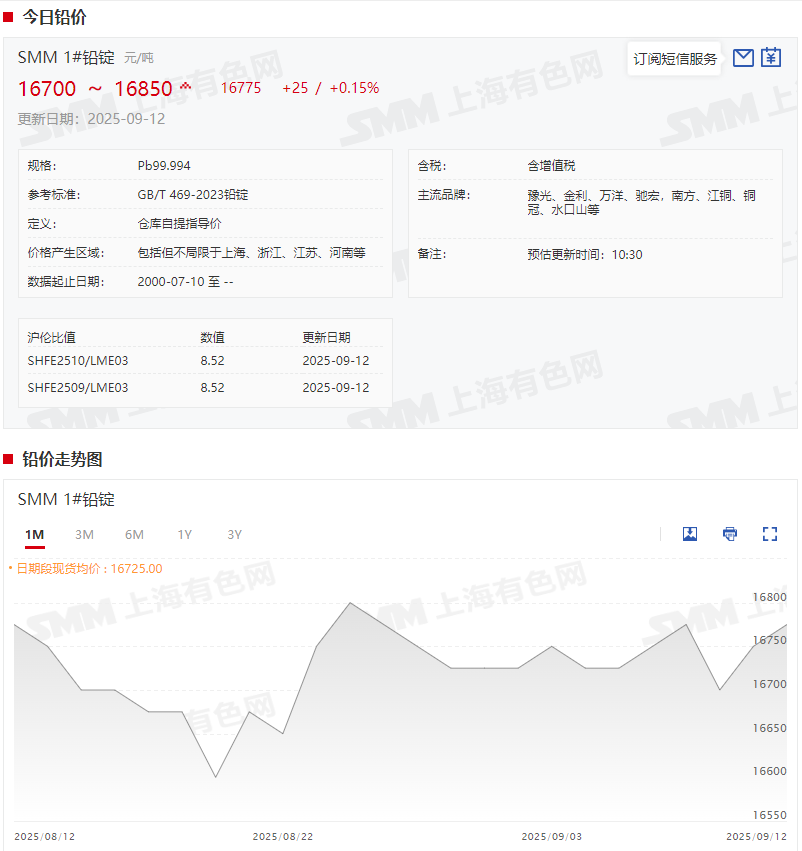Switch to the 3M time range tab

pyautogui.click(x=84, y=535)
